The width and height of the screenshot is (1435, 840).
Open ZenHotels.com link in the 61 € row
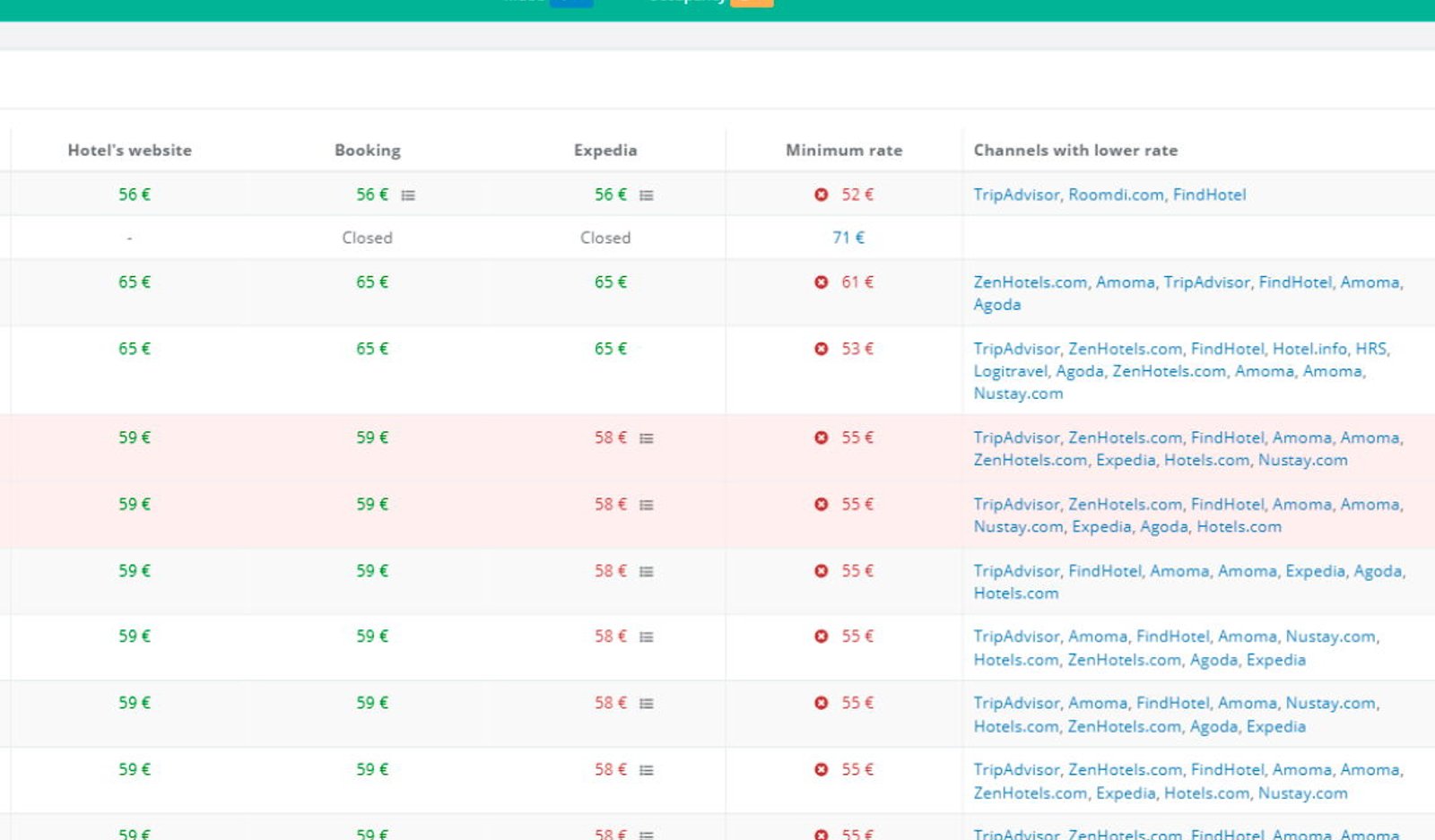(x=1031, y=282)
